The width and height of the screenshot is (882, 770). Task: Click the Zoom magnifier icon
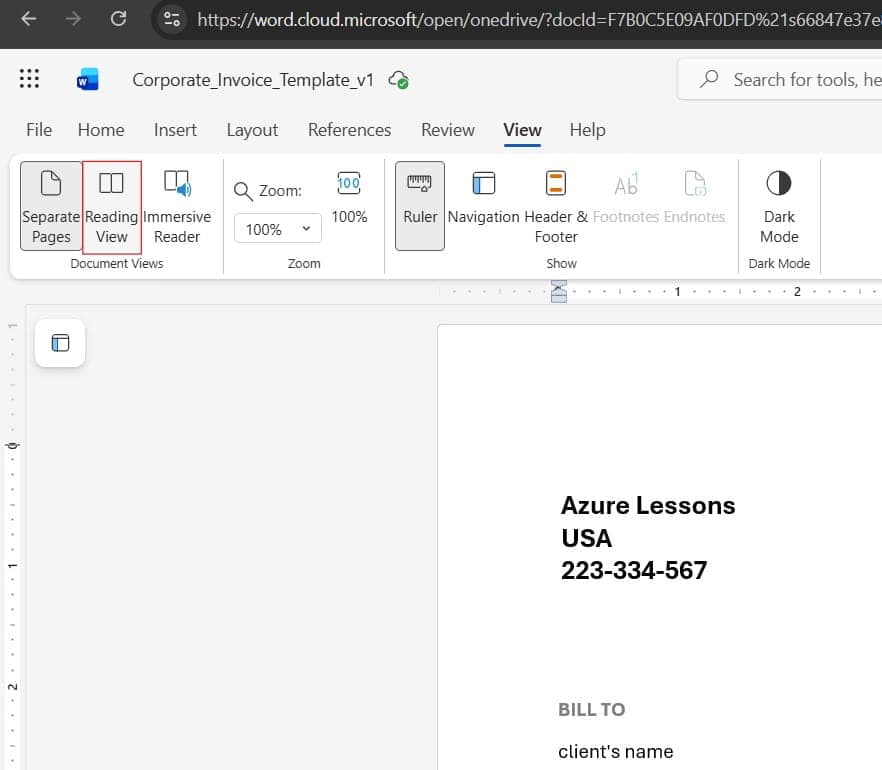click(x=243, y=191)
